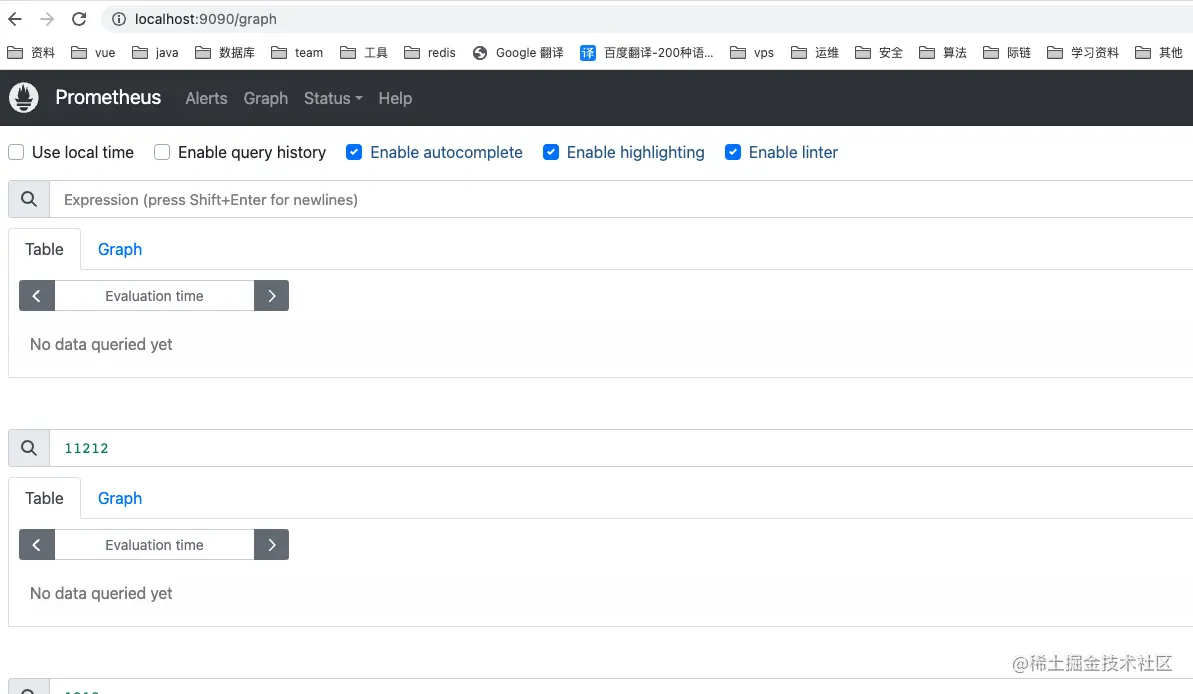
Task: Open the 学习资料 bookmark folder
Action: (1083, 53)
